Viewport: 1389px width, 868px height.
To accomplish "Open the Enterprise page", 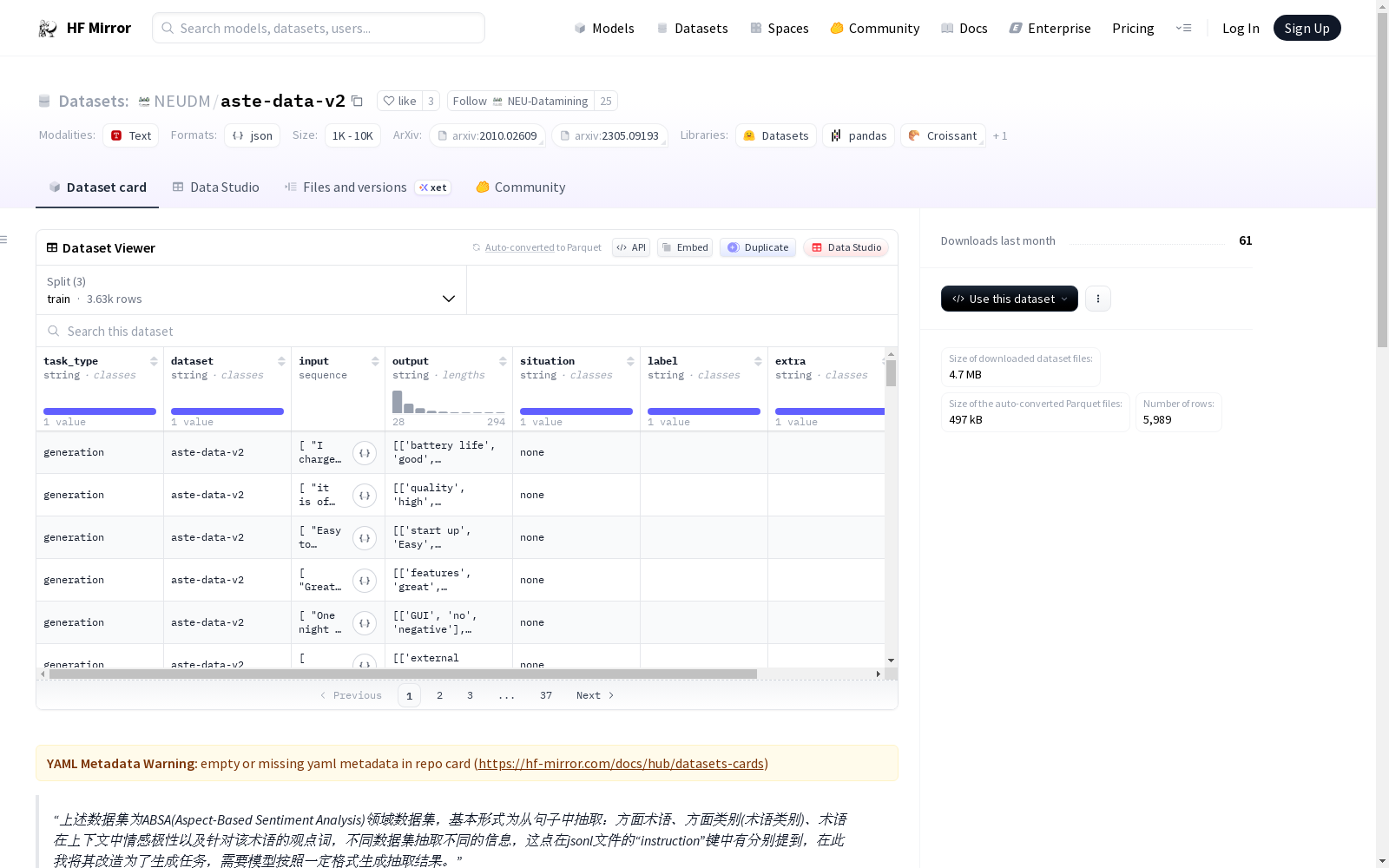I will pyautogui.click(x=1050, y=28).
